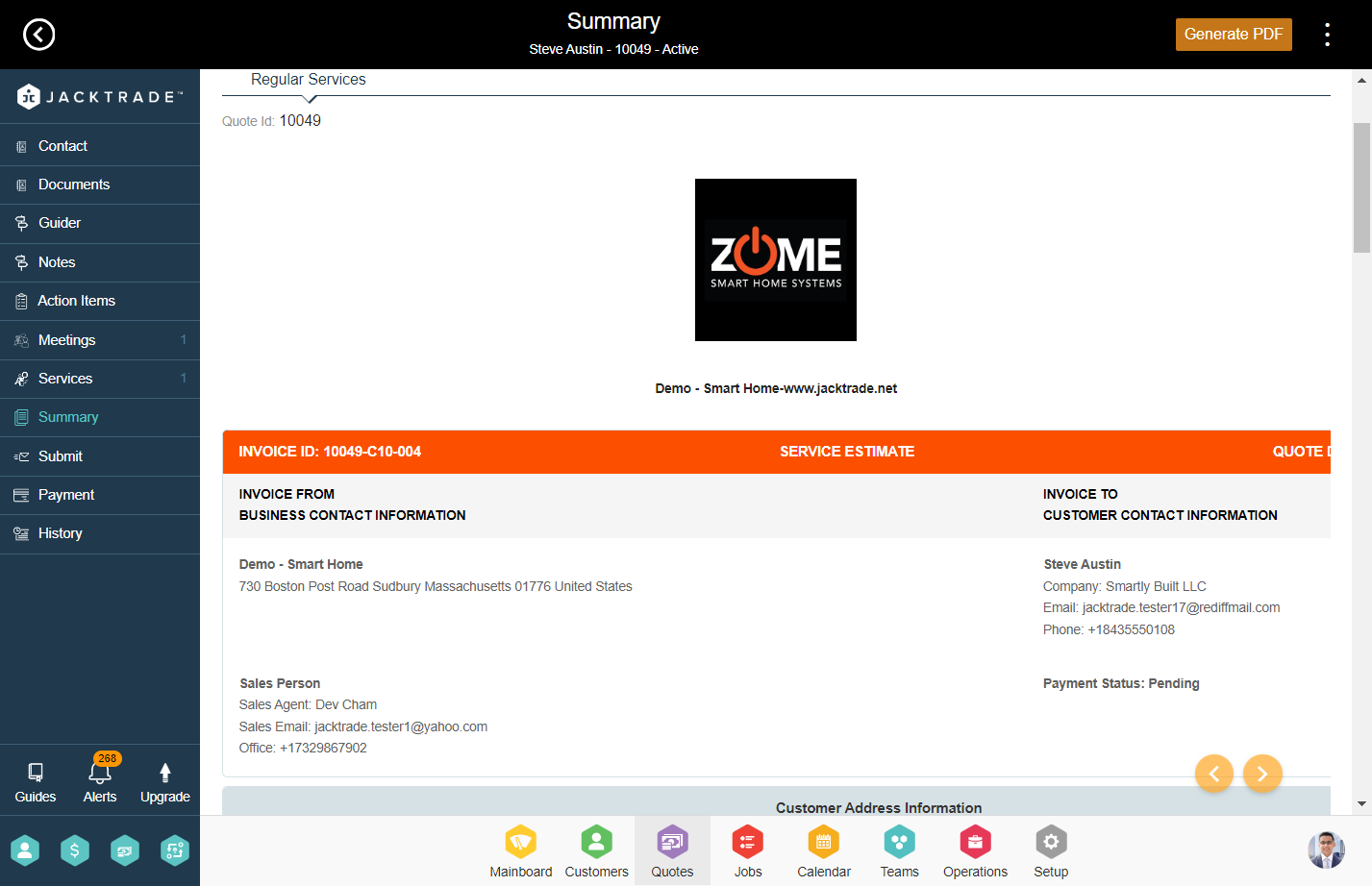Open Submit in the sidebar
The image size is (1372, 886).
pos(100,456)
